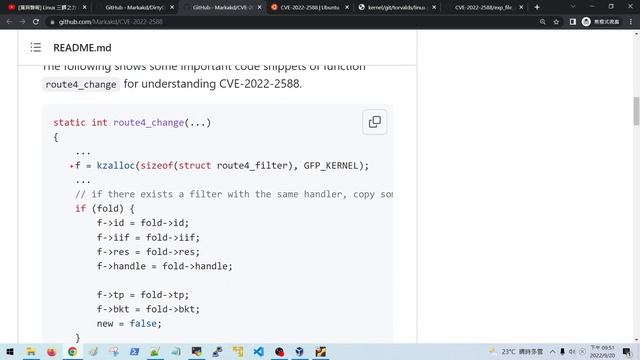Go forward in browser history
Viewport: 640px width, 360px height.
pyautogui.click(x=22, y=22)
